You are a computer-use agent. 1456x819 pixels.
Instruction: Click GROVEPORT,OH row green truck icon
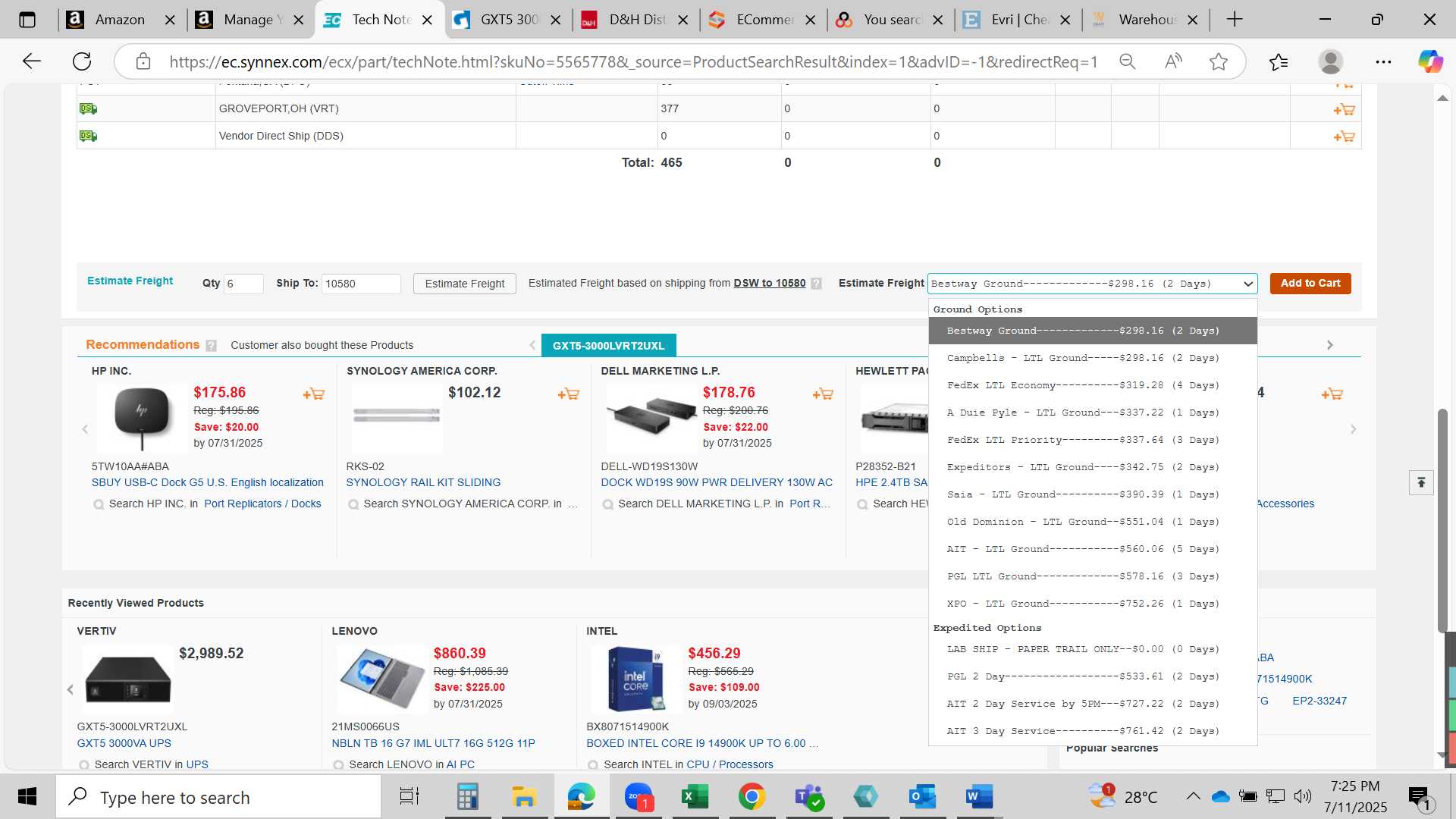pos(88,108)
